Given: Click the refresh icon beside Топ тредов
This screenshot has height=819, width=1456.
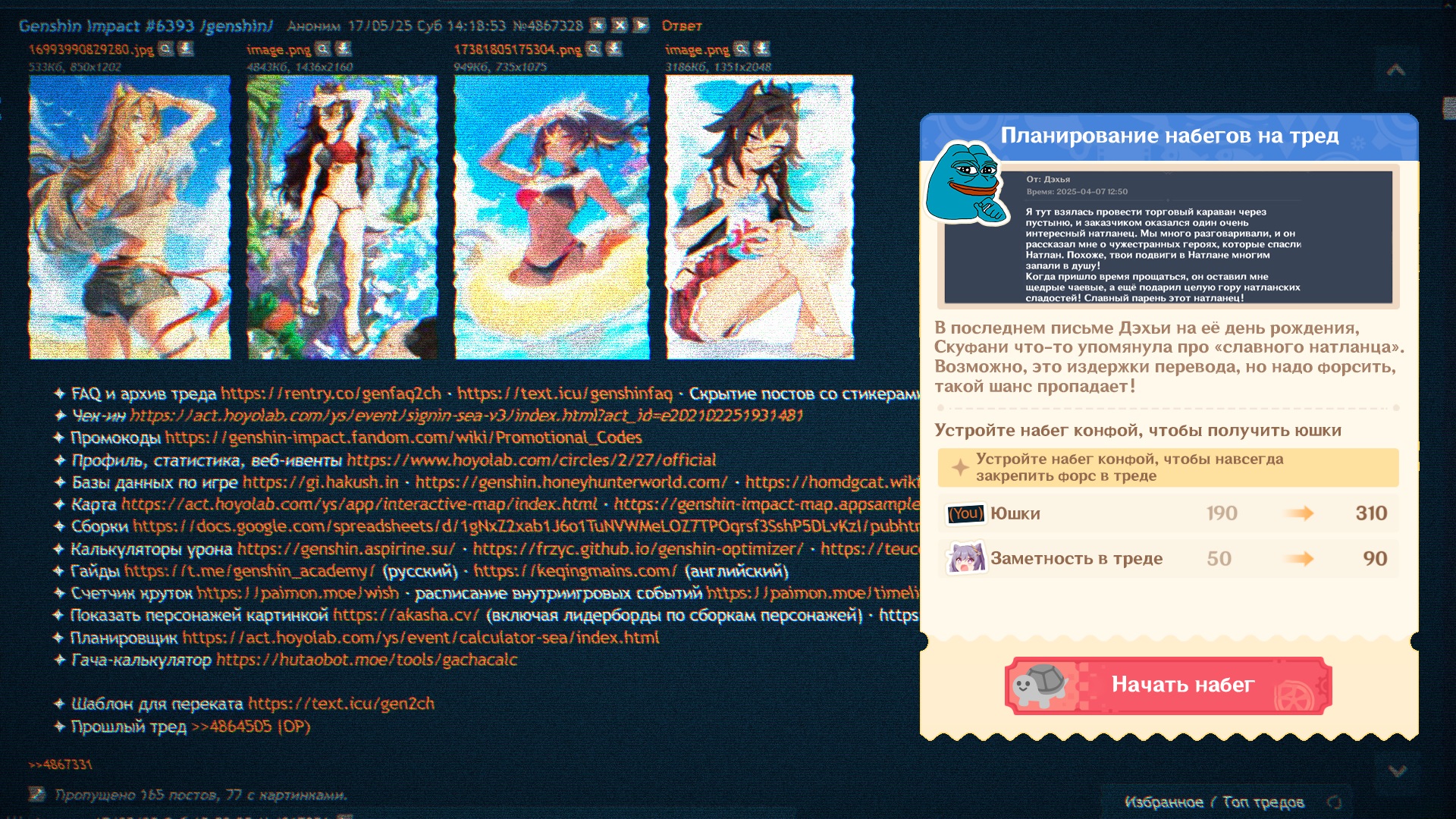Looking at the screenshot, I should tap(1334, 802).
